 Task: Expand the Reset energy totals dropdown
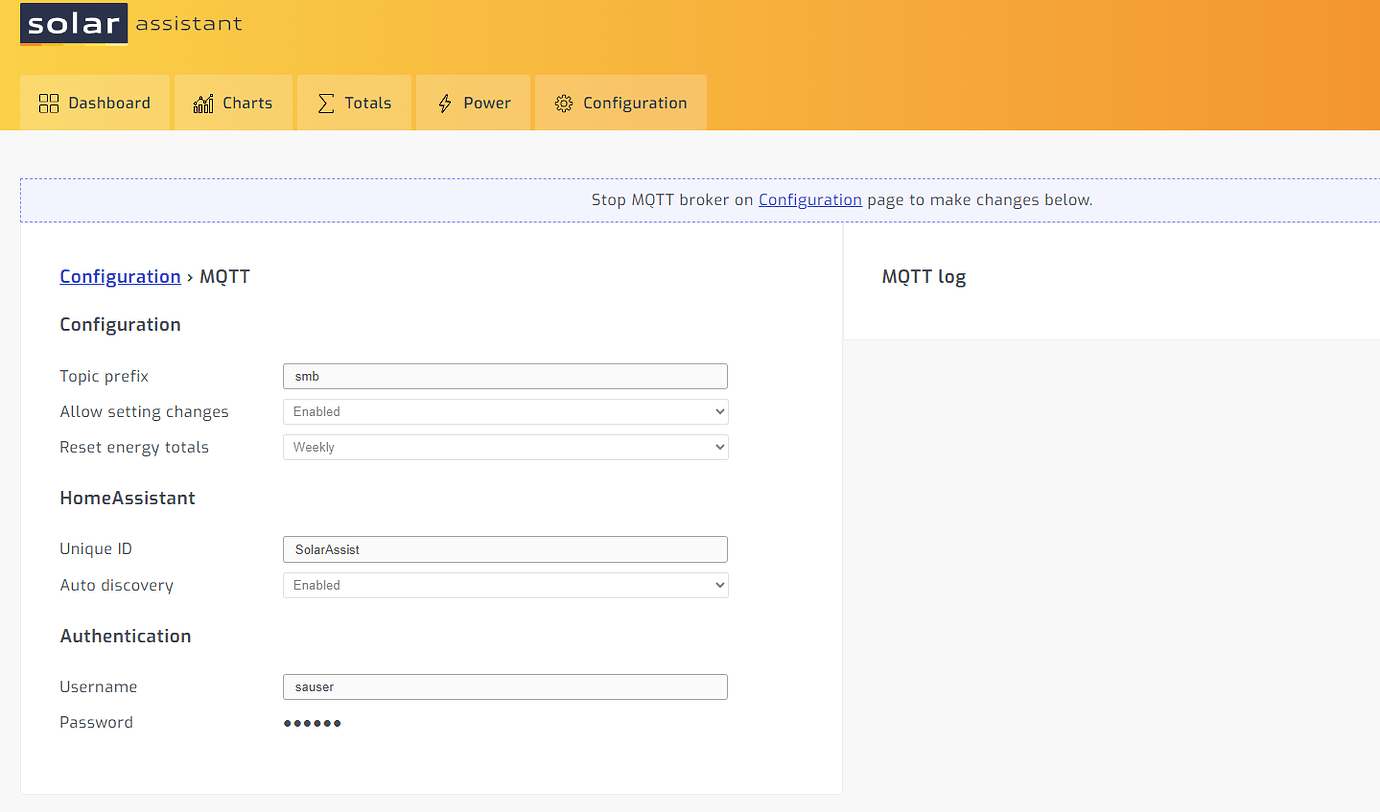tap(505, 447)
